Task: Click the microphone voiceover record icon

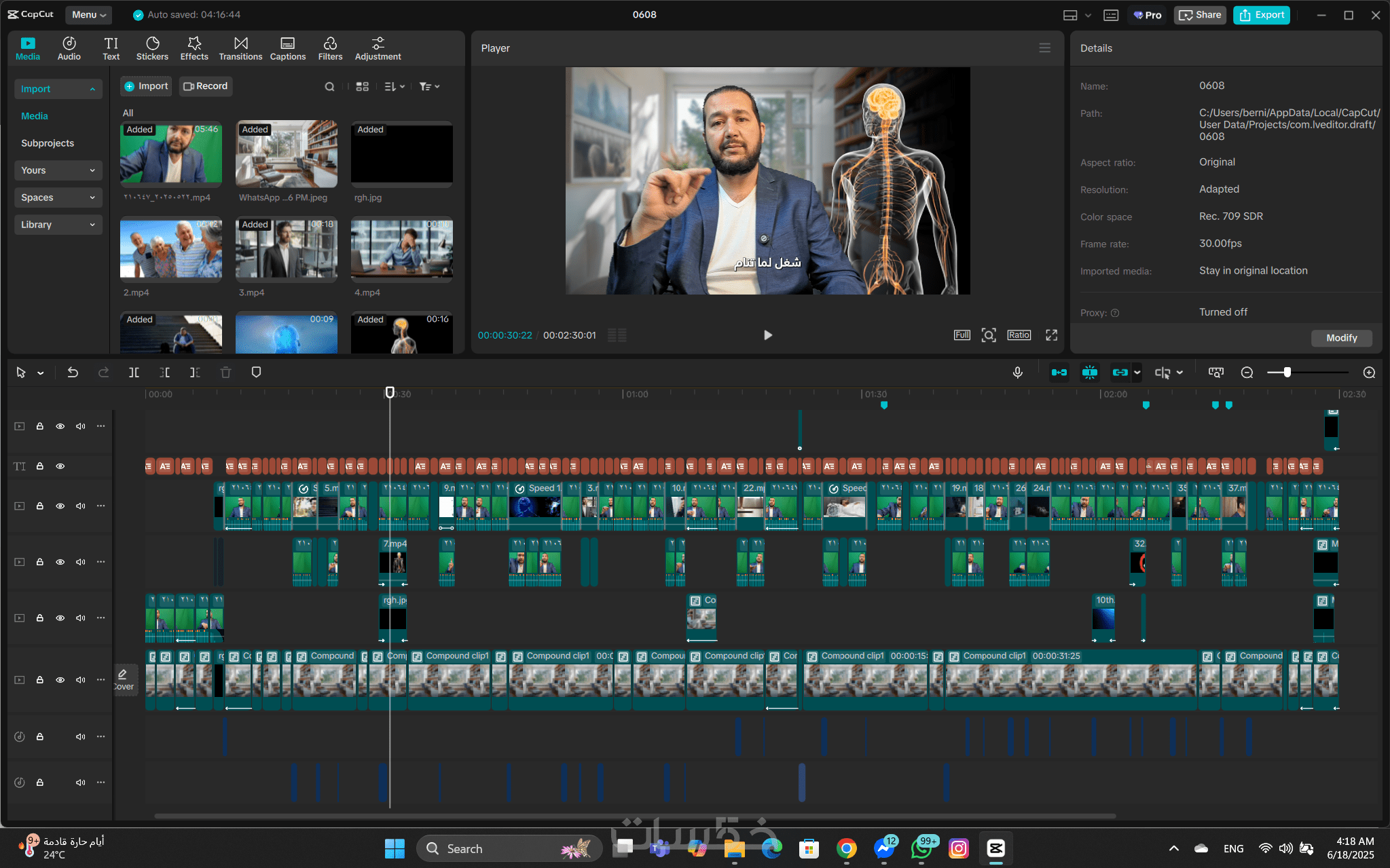Action: pos(1017,373)
